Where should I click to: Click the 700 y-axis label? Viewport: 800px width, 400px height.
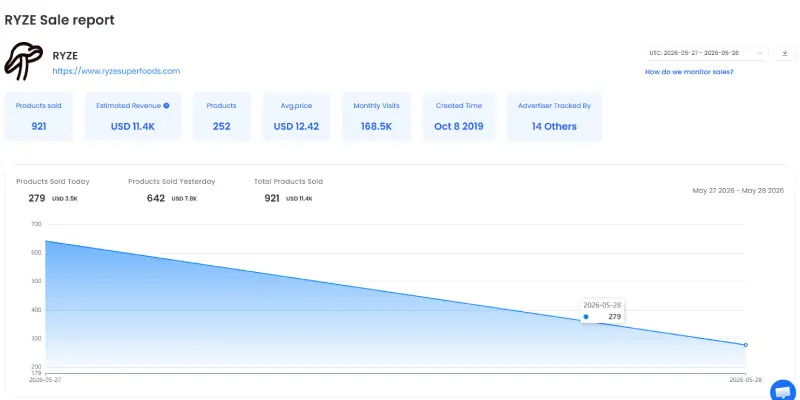point(36,224)
